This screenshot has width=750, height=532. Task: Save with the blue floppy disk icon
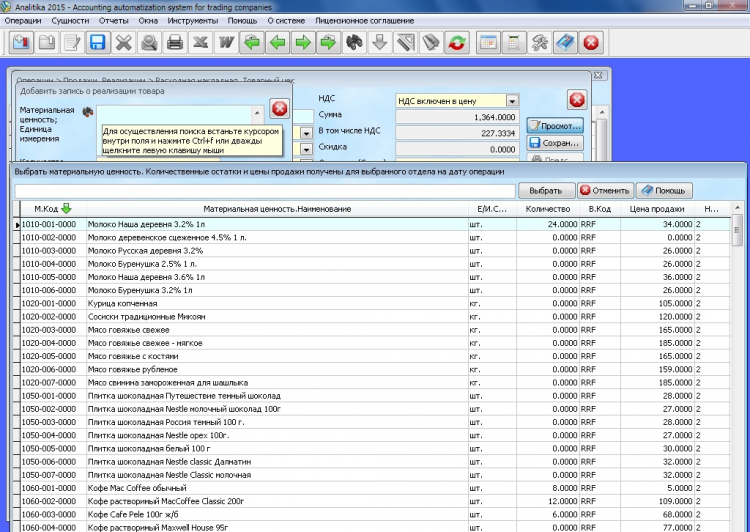pos(98,43)
